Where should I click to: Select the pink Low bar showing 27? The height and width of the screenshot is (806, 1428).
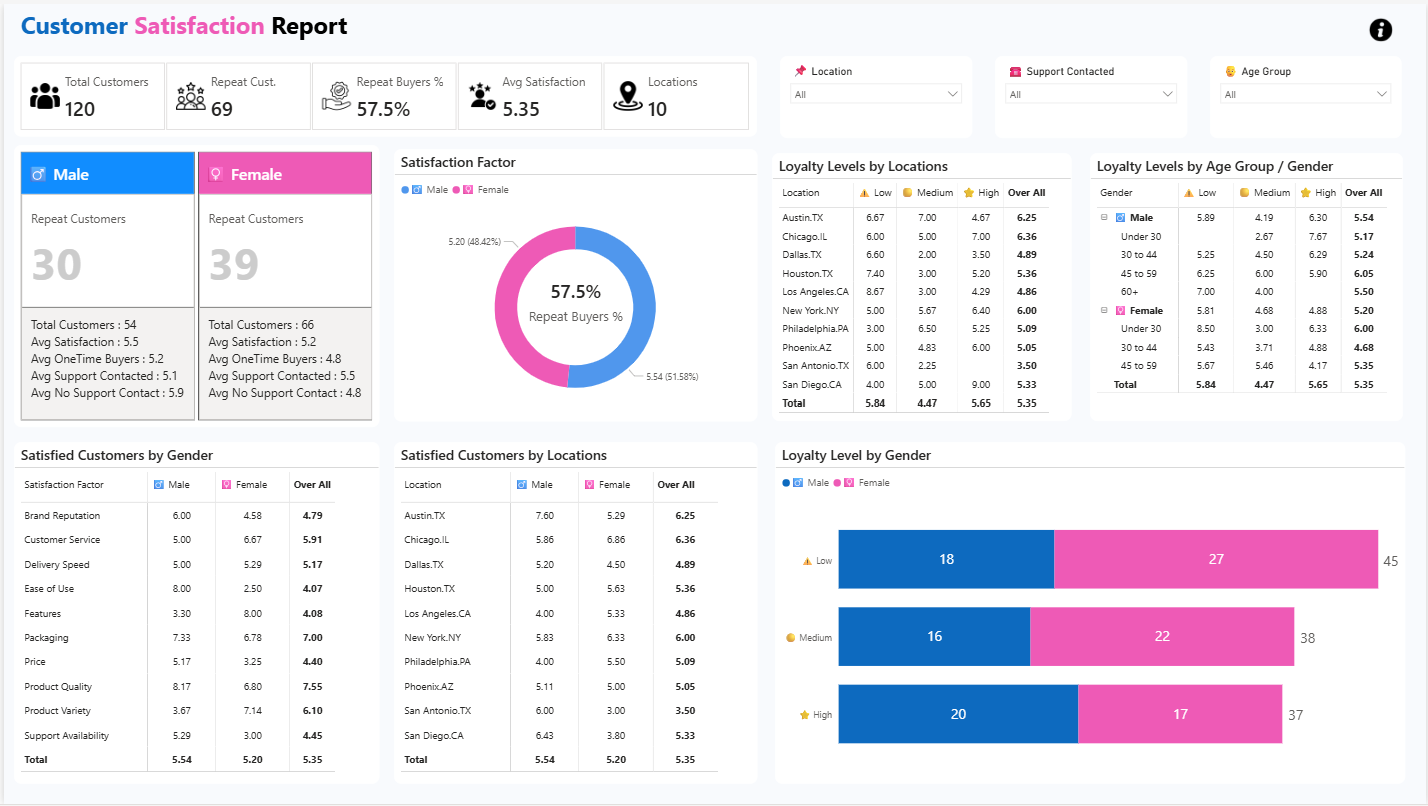tap(1216, 559)
